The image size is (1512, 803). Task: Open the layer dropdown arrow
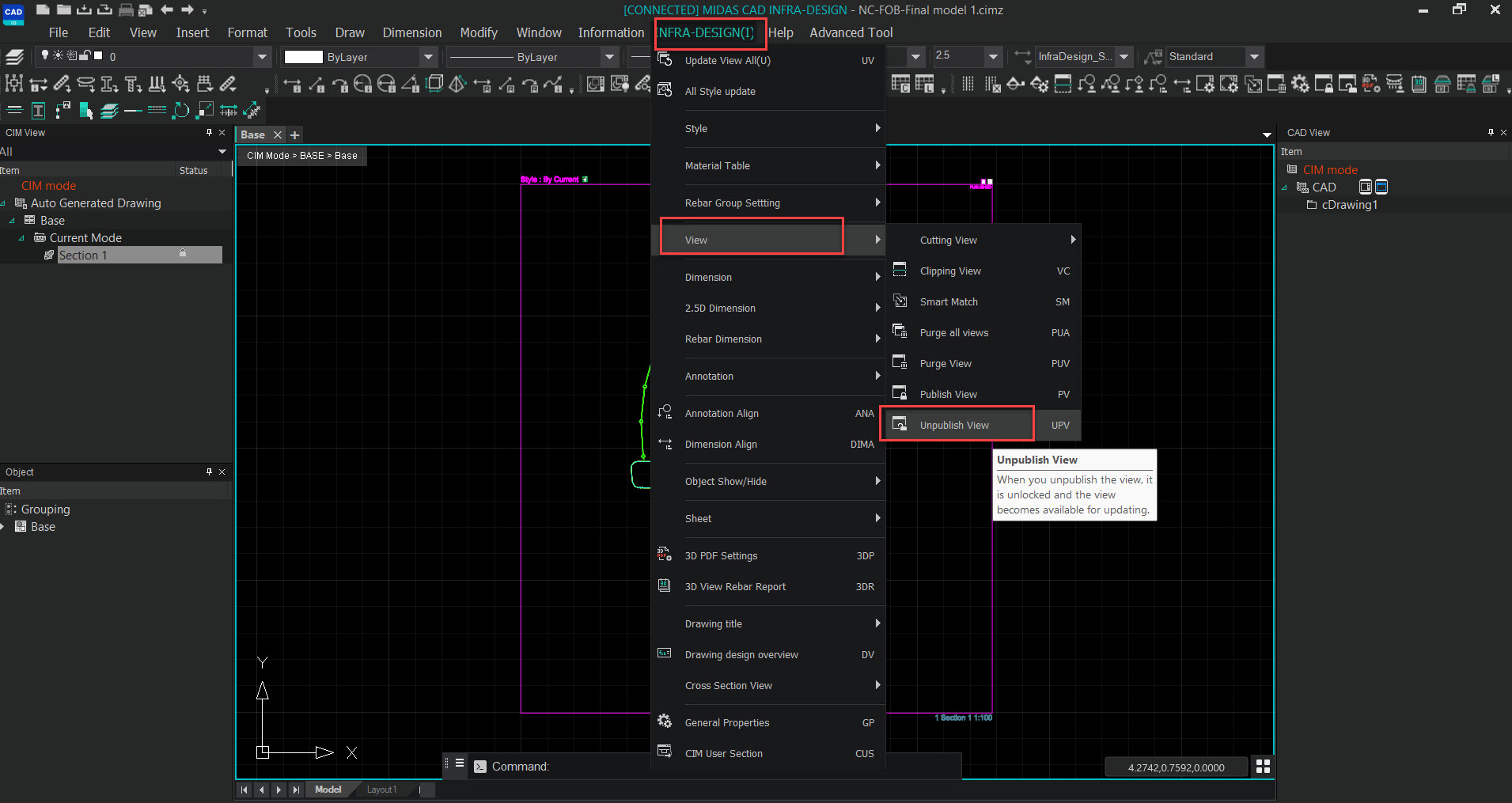[262, 56]
